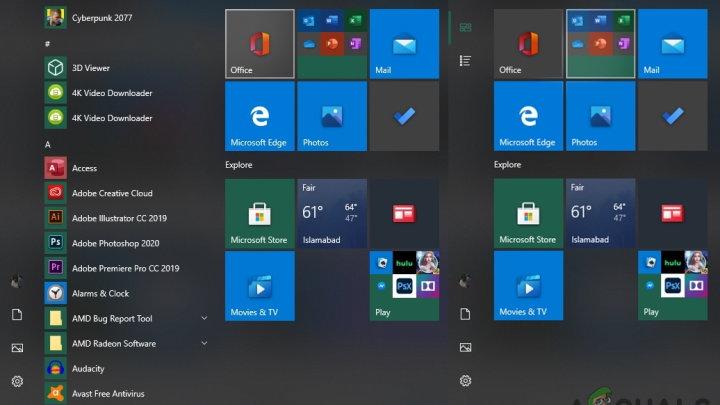Rename Explore group beside the app list

pos(239,165)
